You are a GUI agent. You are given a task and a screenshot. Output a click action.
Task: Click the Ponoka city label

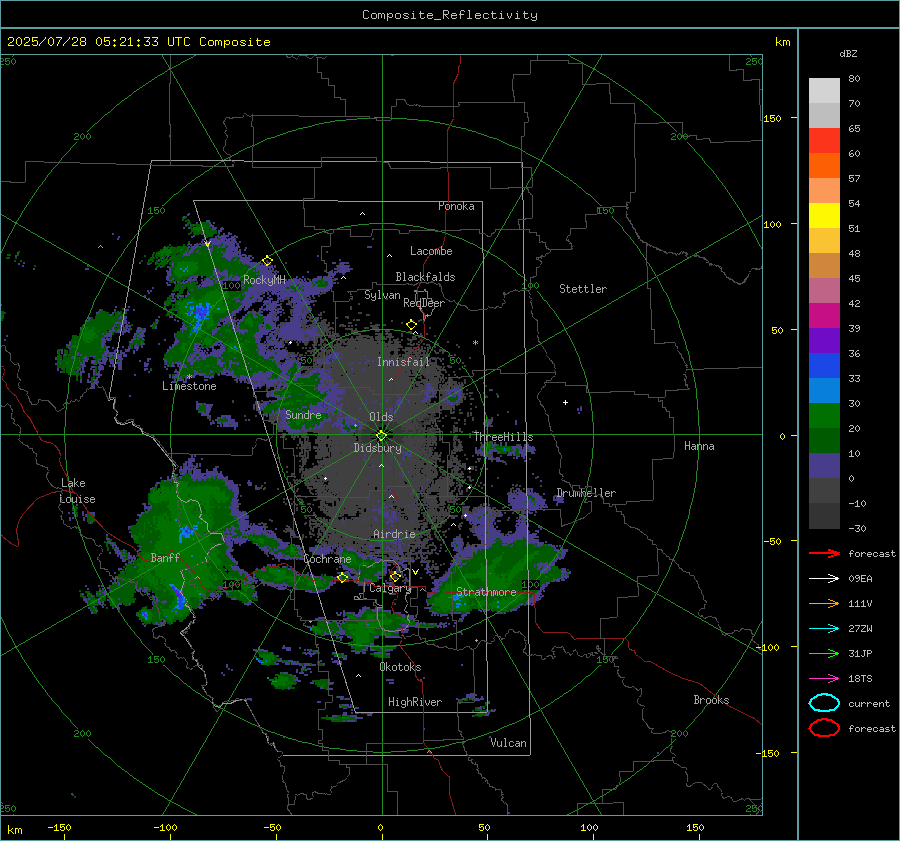click(x=456, y=206)
